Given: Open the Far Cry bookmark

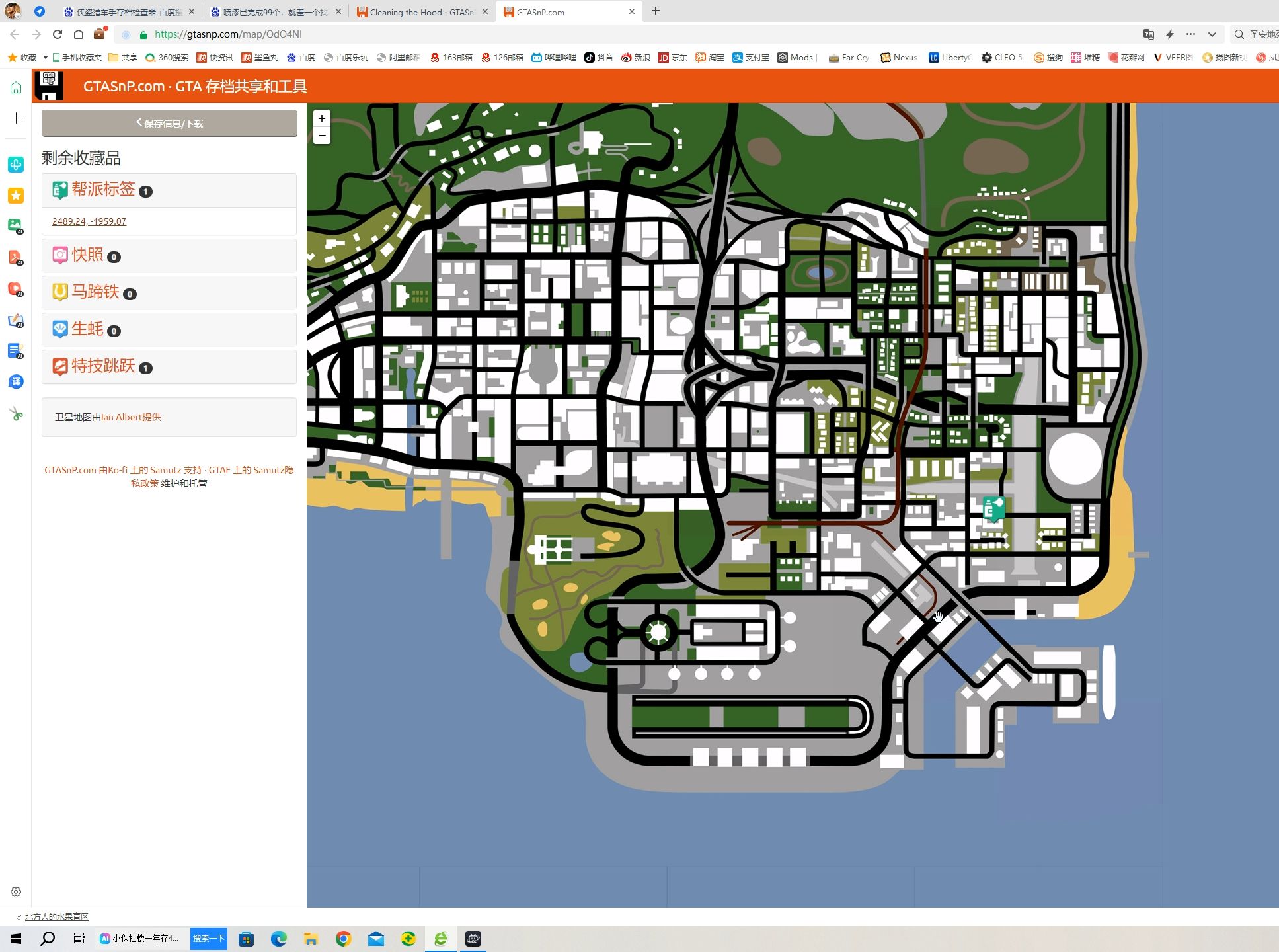Looking at the screenshot, I should pyautogui.click(x=849, y=58).
